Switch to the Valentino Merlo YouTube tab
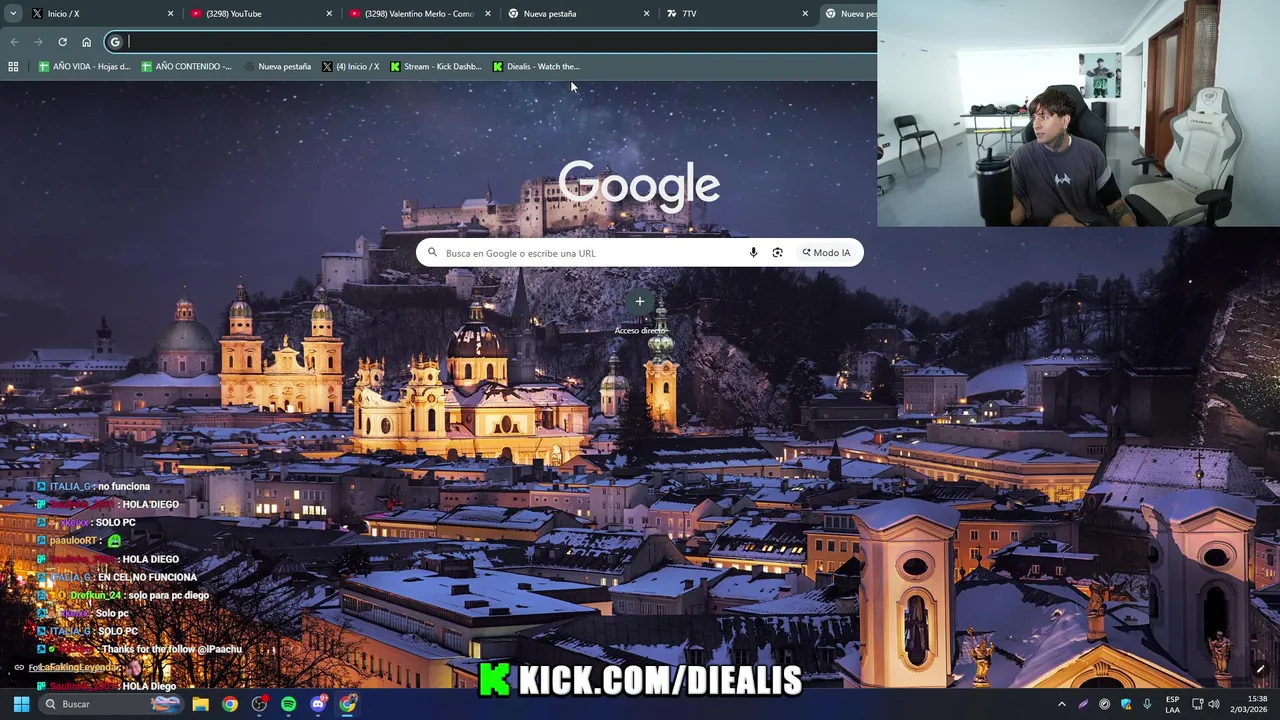1280x720 pixels. click(x=421, y=14)
